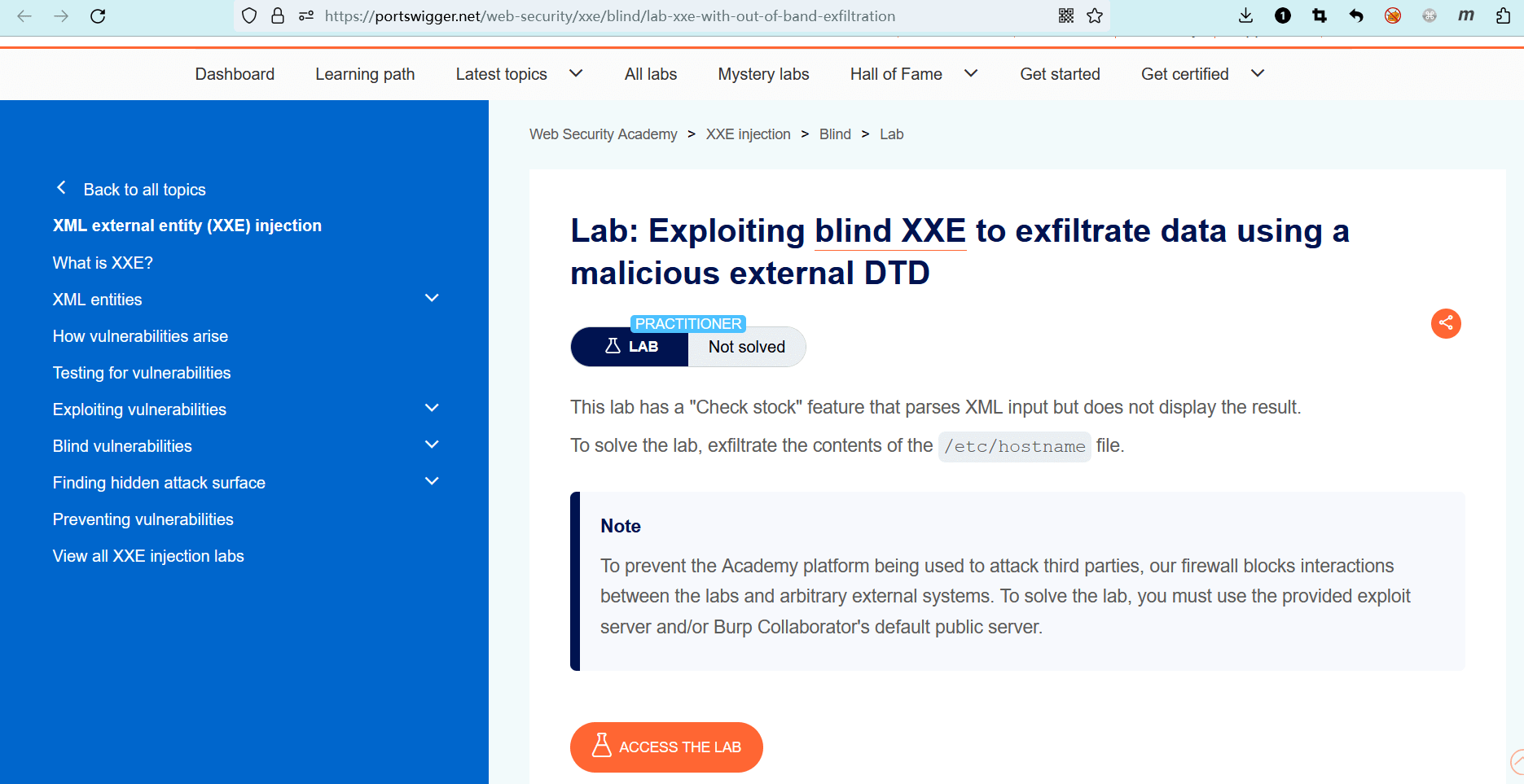Share this lab via the orange share icon

pyautogui.click(x=1446, y=323)
